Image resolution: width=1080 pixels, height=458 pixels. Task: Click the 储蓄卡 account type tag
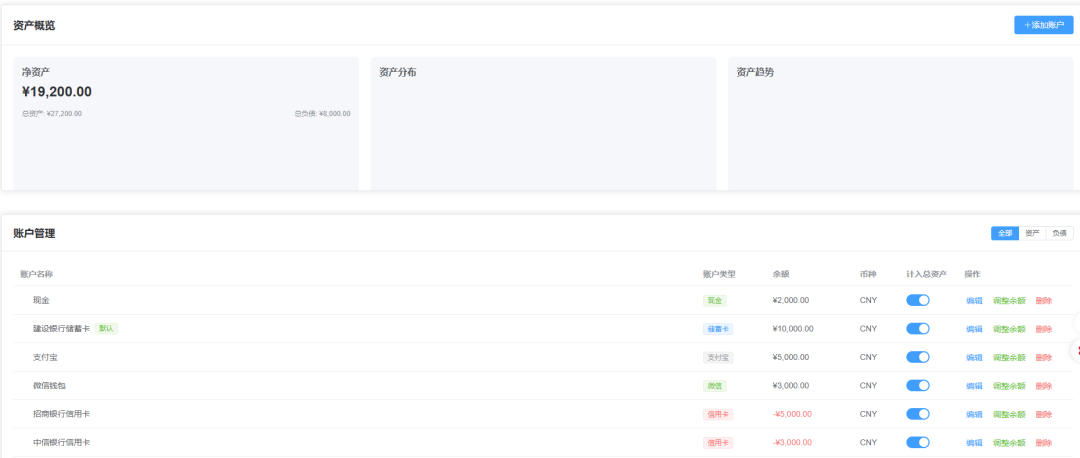click(x=718, y=329)
